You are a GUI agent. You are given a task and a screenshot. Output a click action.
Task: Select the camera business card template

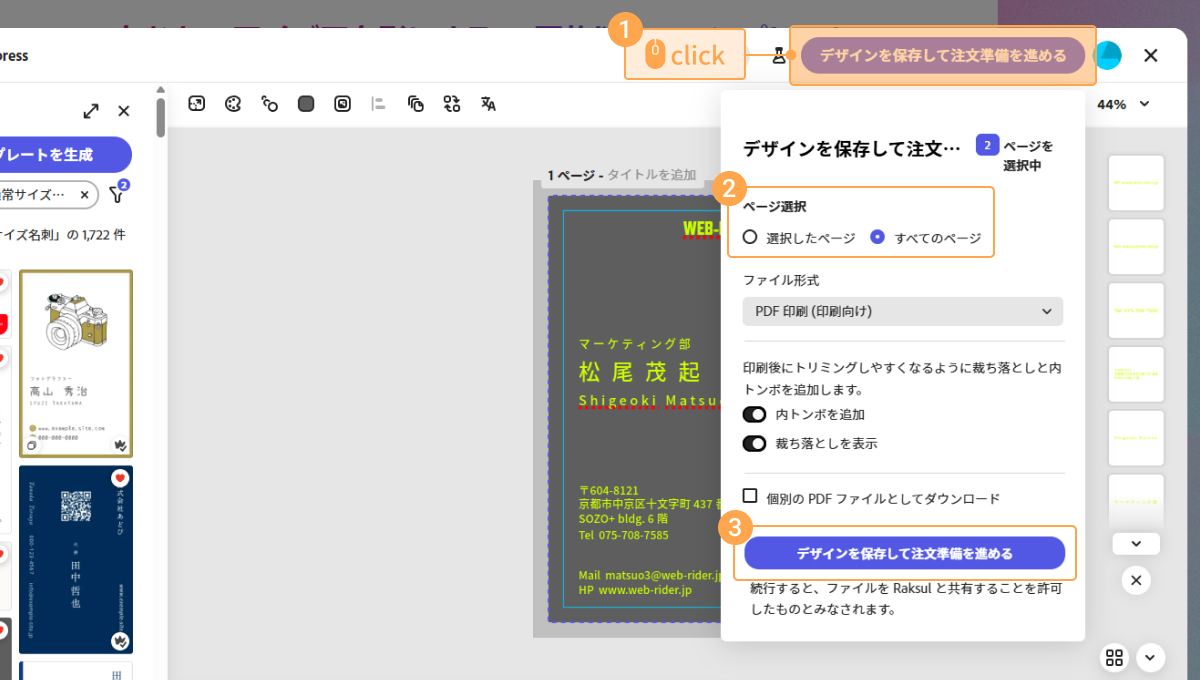pos(76,363)
